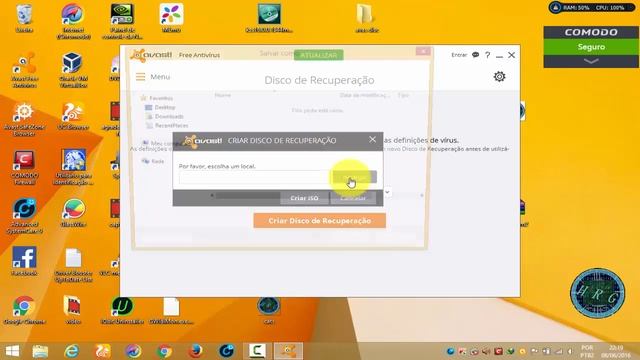Click the RAM and CPU monitor widget

click(x=591, y=7)
